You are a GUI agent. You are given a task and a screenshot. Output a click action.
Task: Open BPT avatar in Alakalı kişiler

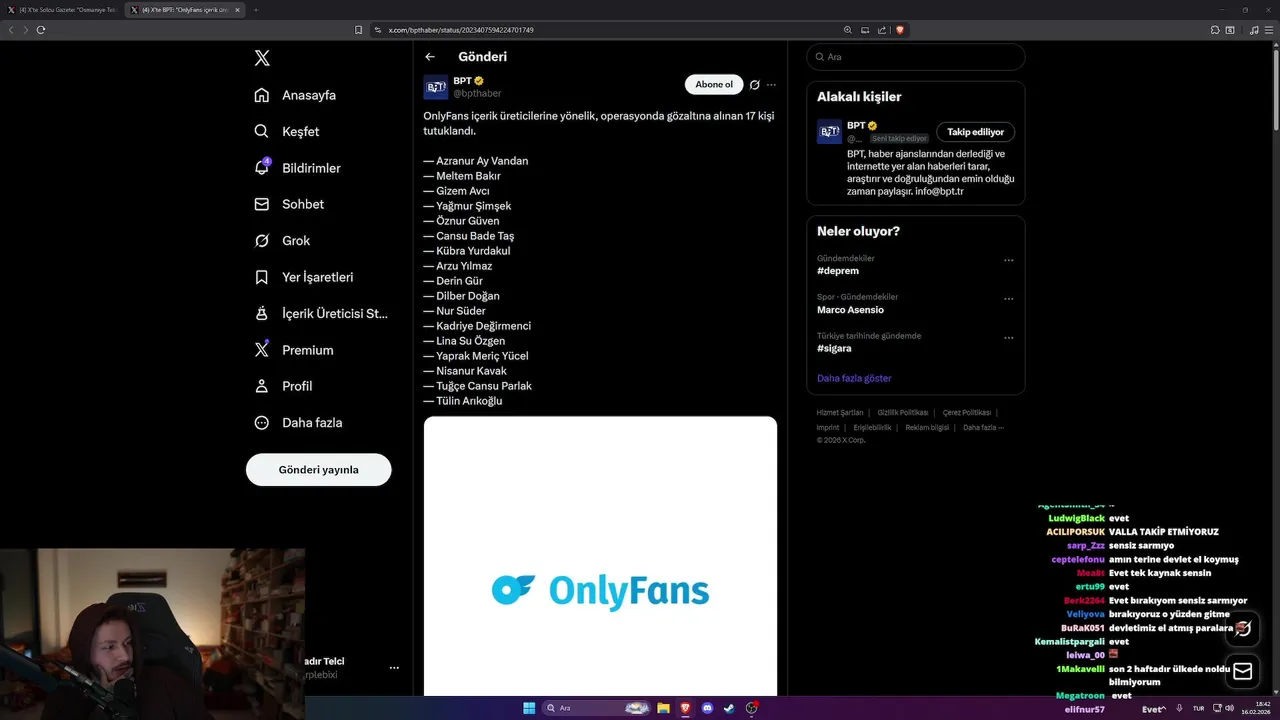pyautogui.click(x=829, y=132)
